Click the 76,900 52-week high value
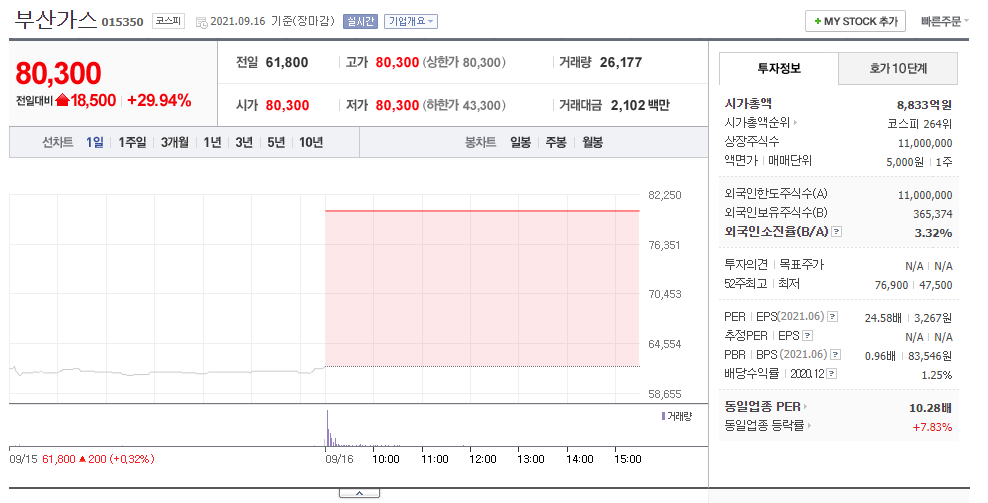 [892, 285]
